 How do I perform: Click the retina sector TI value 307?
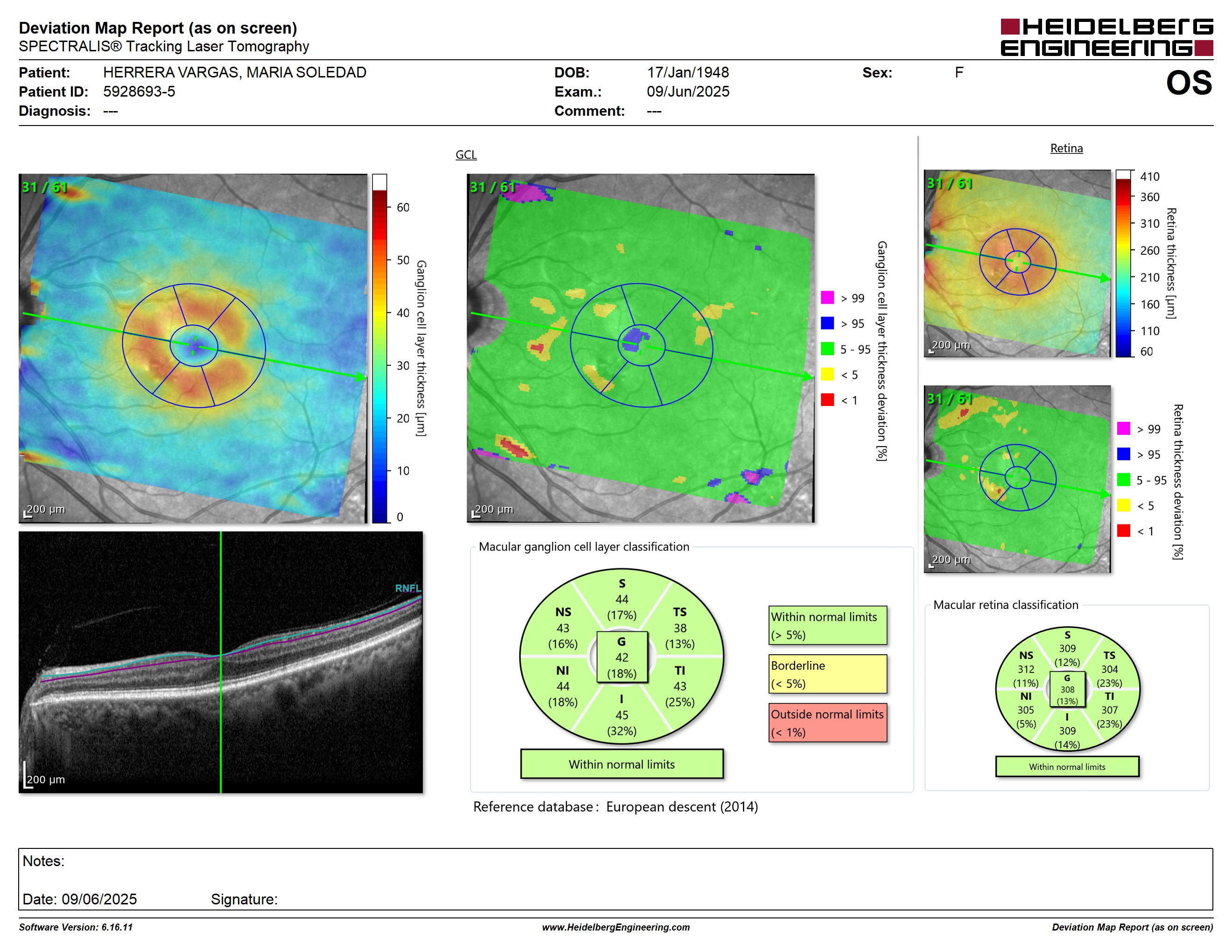click(x=1109, y=710)
